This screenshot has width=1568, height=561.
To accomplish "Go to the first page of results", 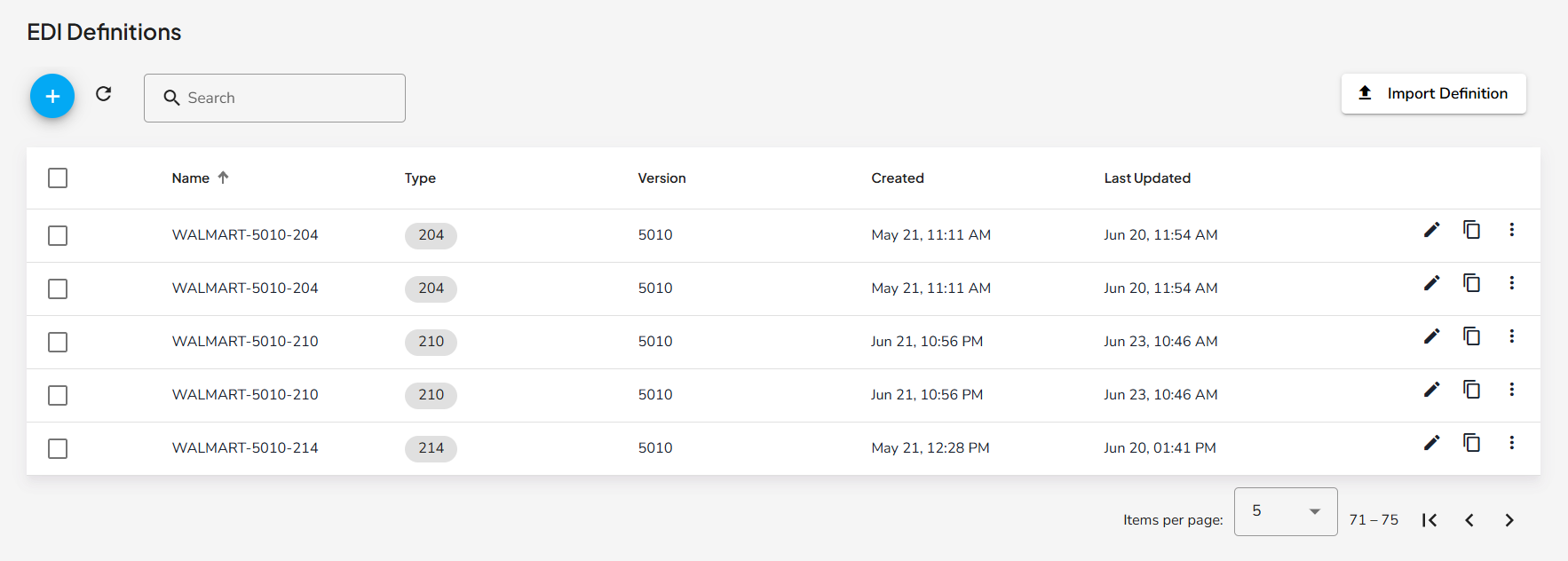I will (1429, 520).
